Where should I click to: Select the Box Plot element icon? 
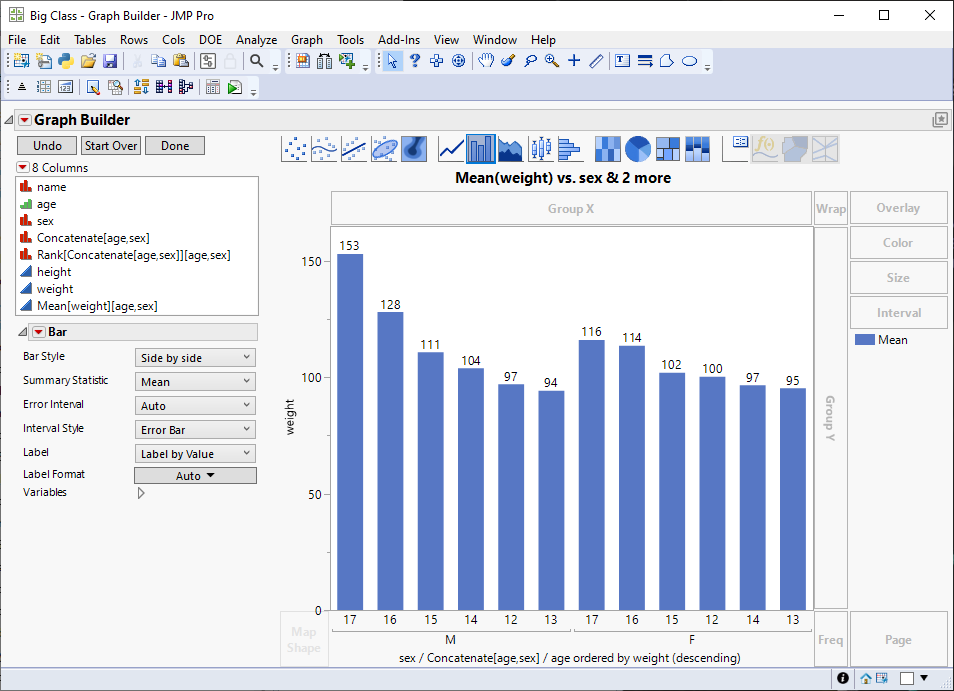coord(541,149)
